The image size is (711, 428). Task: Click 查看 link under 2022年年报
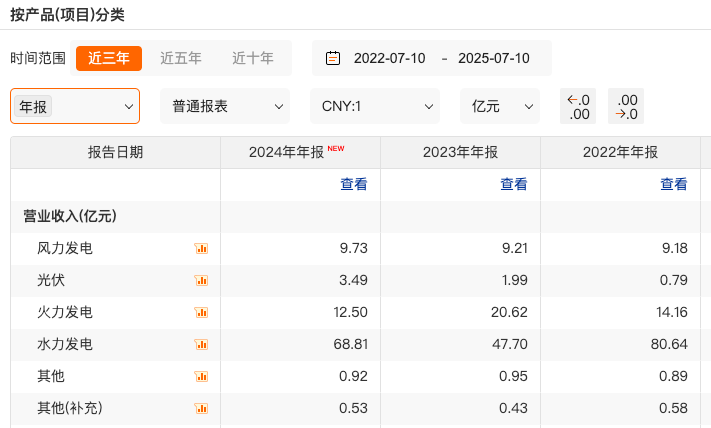[674, 184]
